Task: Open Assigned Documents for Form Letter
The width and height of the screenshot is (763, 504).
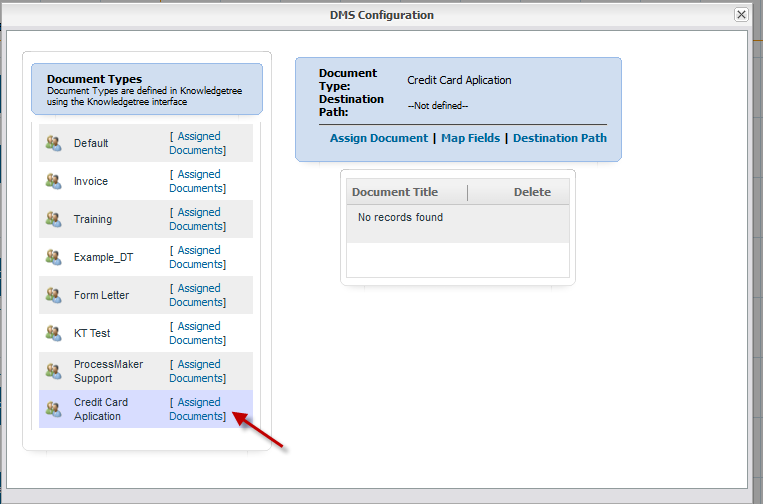Action: click(198, 295)
